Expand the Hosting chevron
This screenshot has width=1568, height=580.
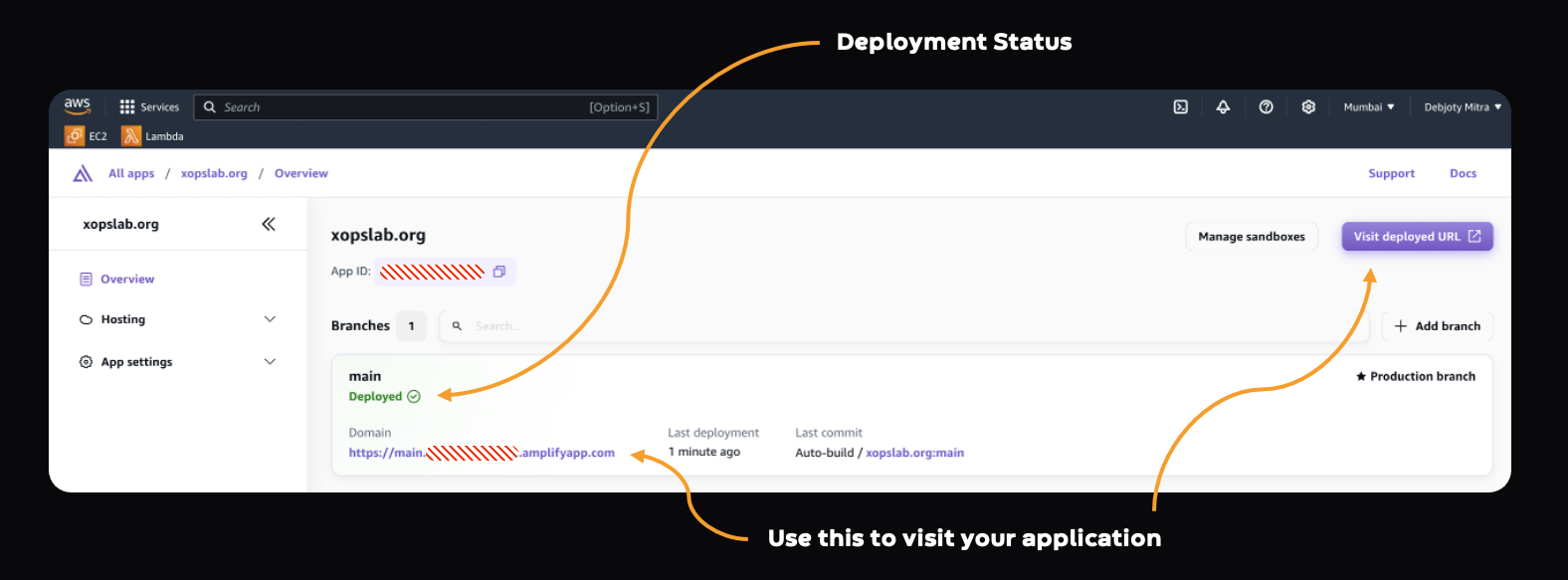coord(270,319)
